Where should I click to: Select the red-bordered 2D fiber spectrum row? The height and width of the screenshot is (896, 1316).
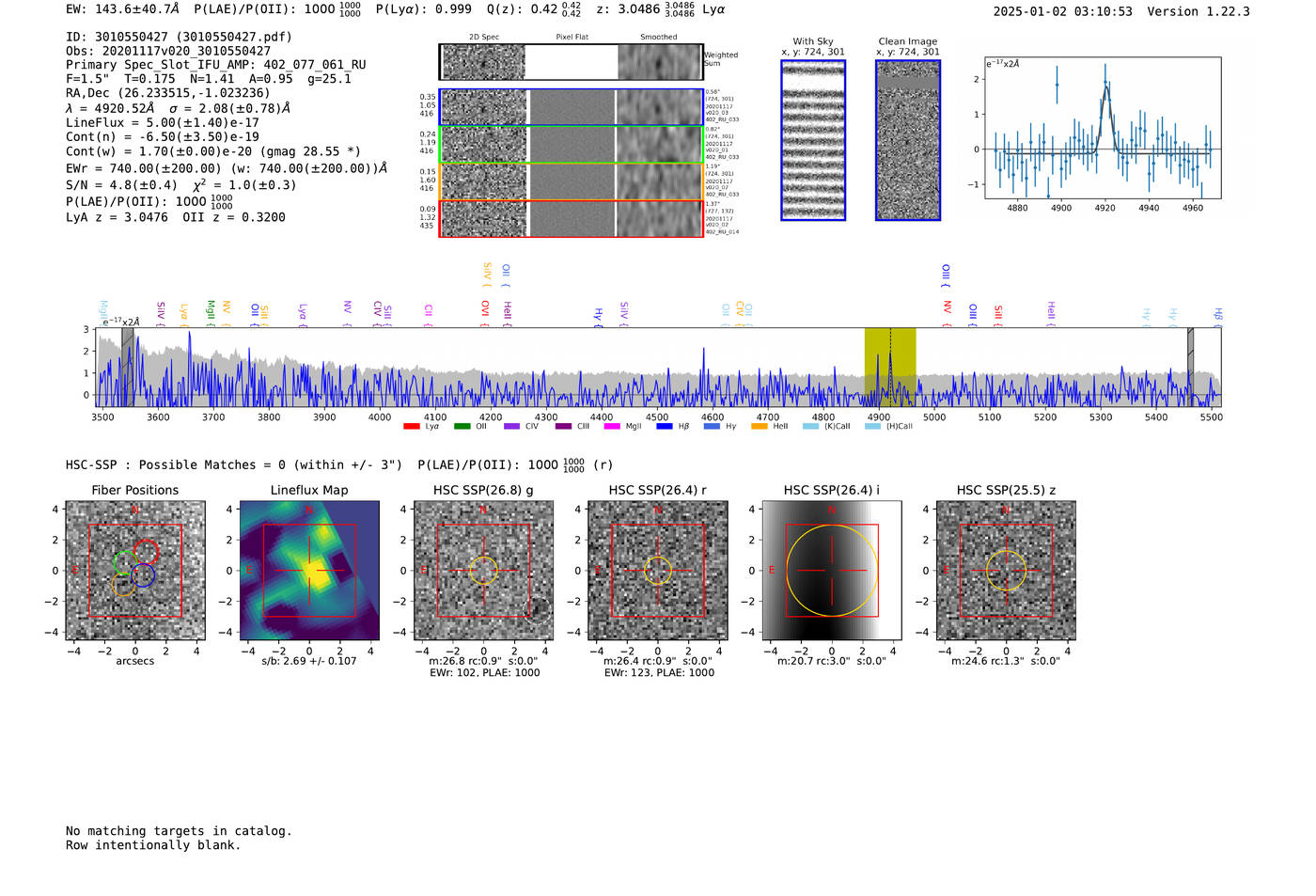[572, 218]
